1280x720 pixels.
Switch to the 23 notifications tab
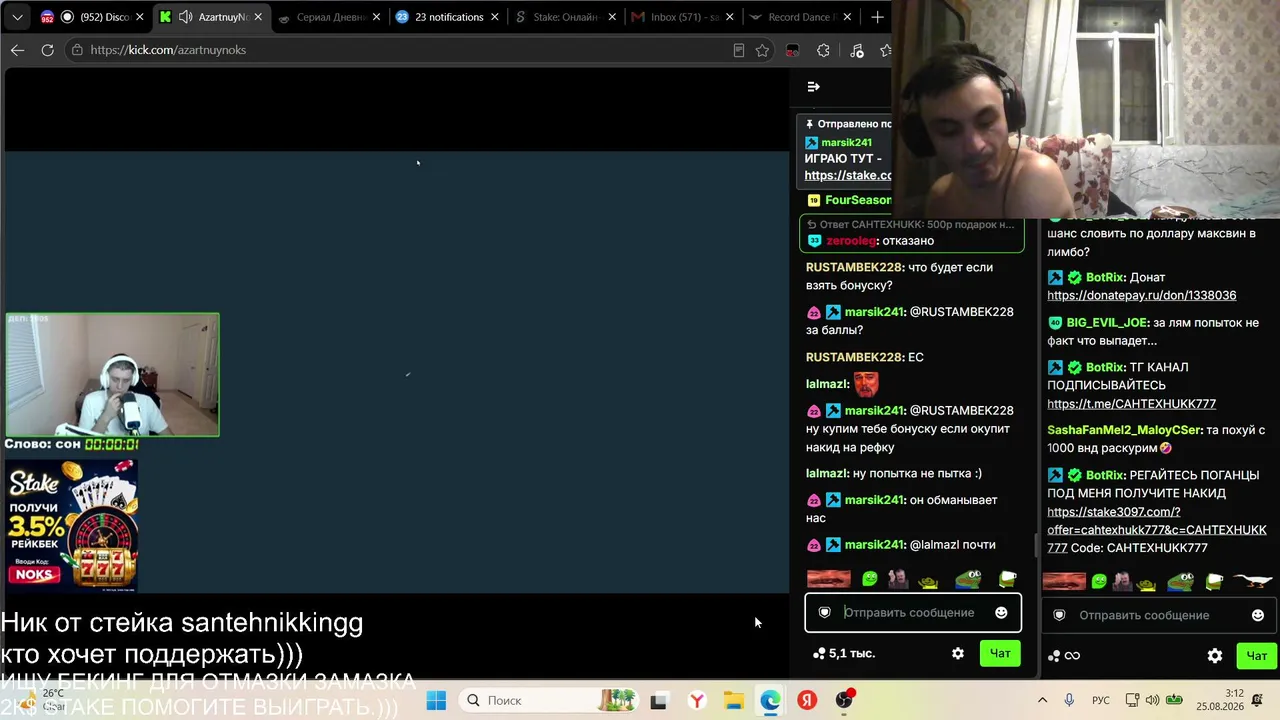[x=447, y=17]
